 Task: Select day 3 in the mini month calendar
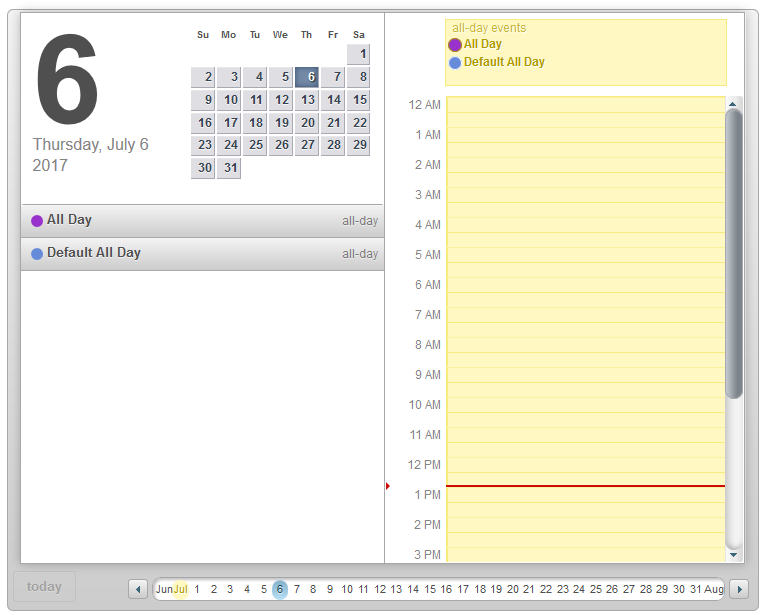229,77
